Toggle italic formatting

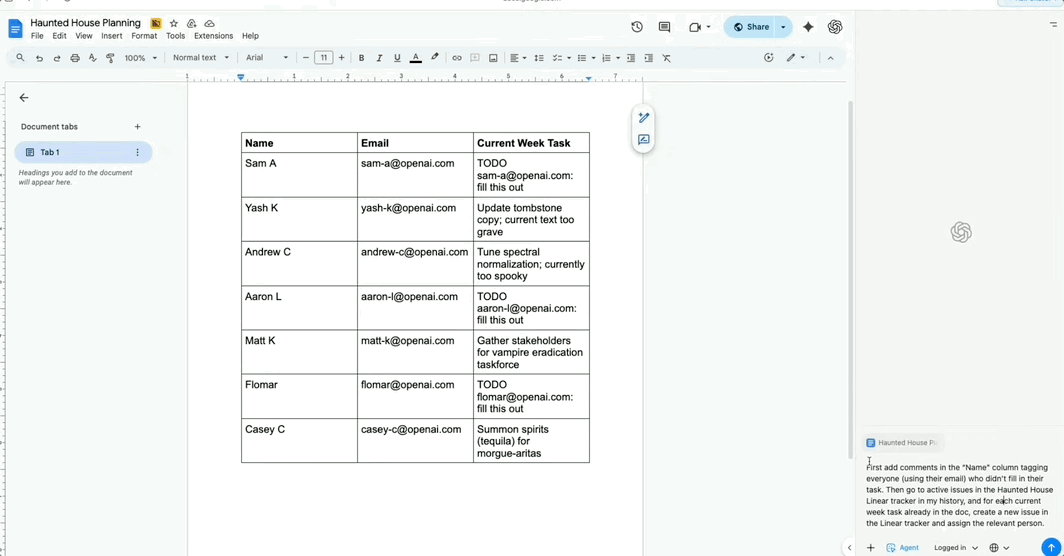click(x=379, y=58)
